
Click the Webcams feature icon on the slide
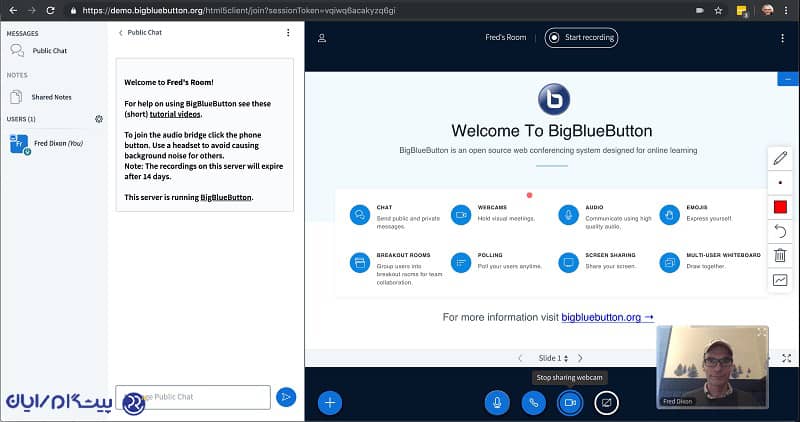coord(461,215)
